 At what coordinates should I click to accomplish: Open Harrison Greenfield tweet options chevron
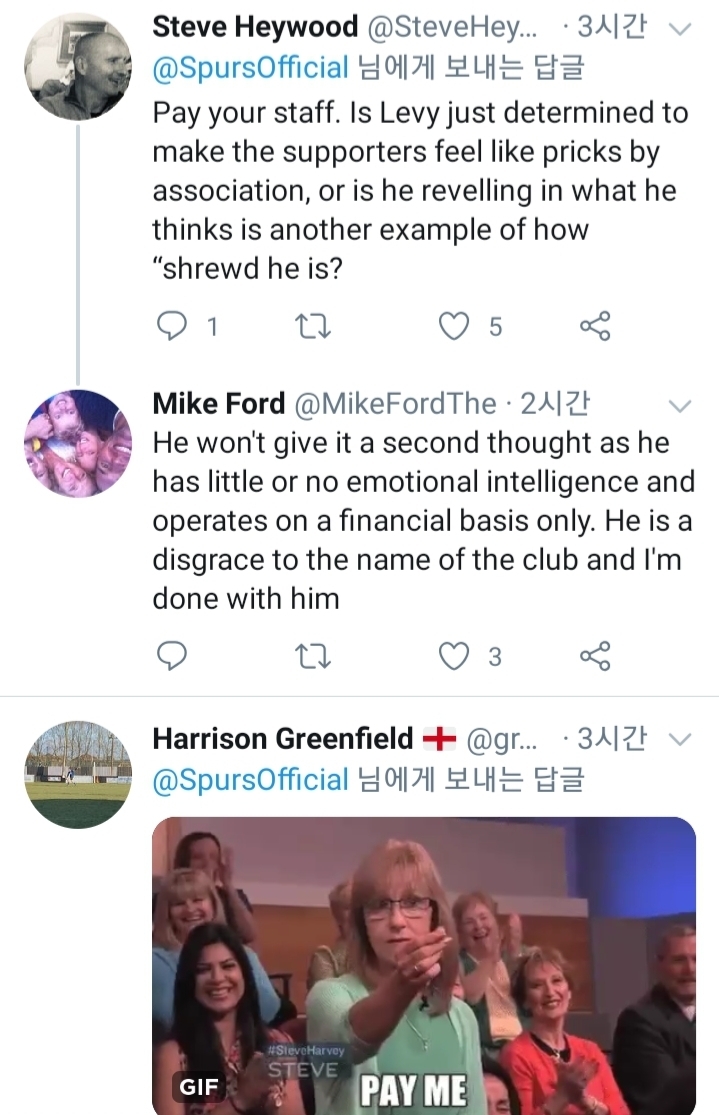[x=679, y=739]
